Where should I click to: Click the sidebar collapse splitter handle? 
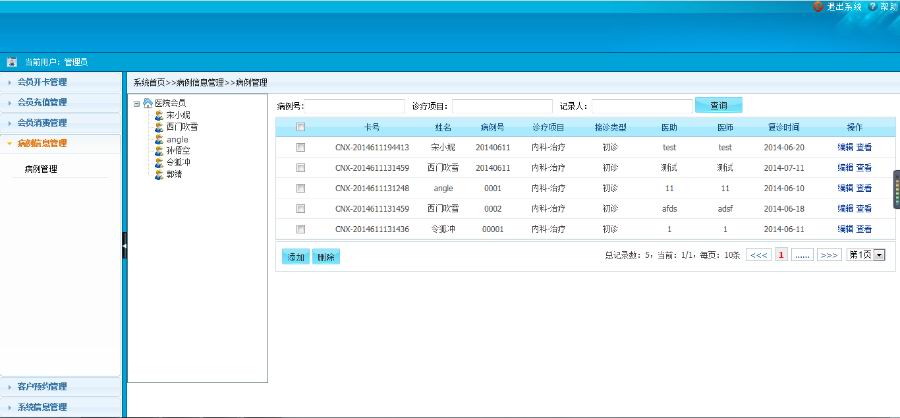pos(124,245)
